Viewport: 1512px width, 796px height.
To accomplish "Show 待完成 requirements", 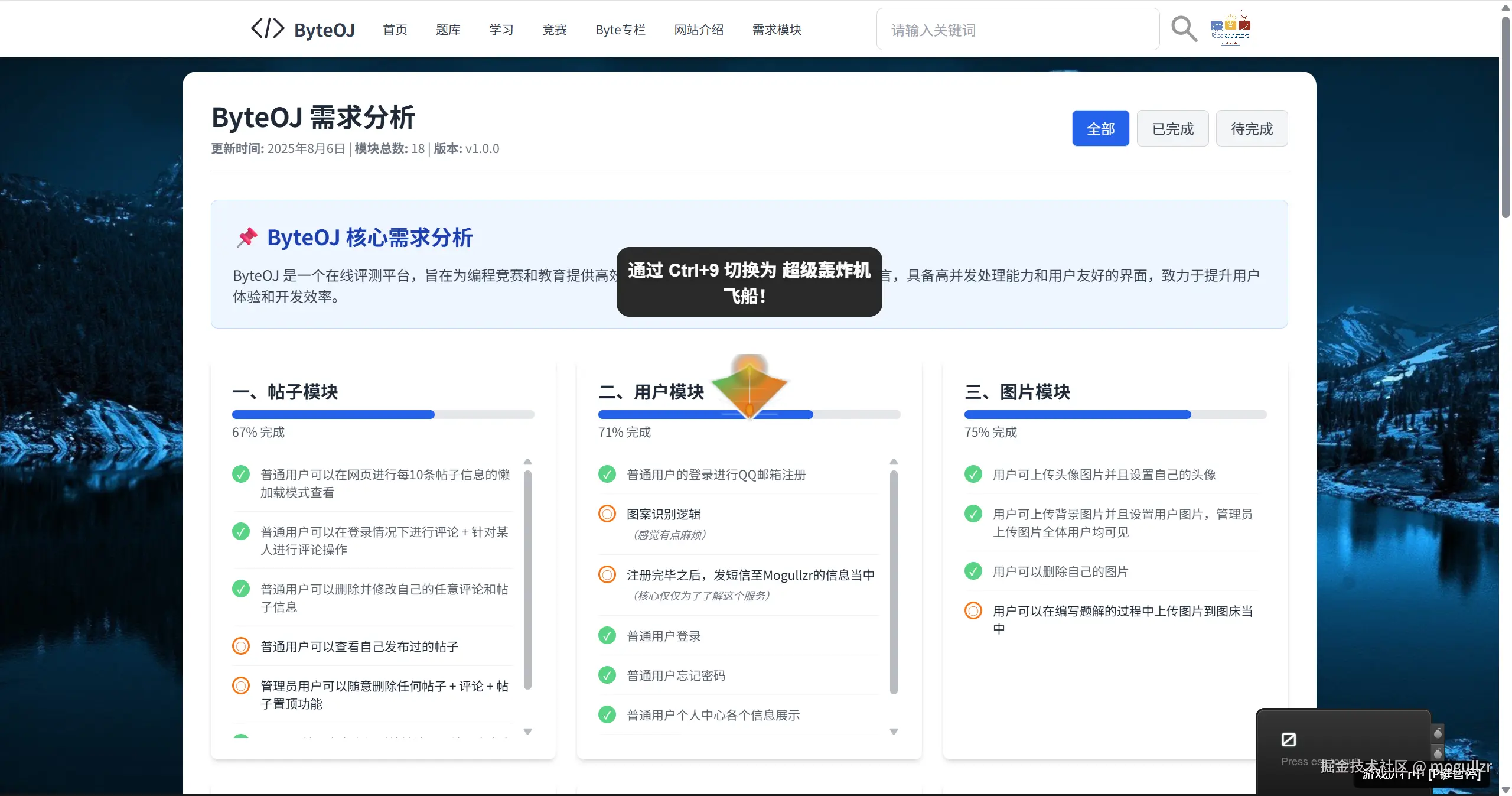I will 1252,128.
